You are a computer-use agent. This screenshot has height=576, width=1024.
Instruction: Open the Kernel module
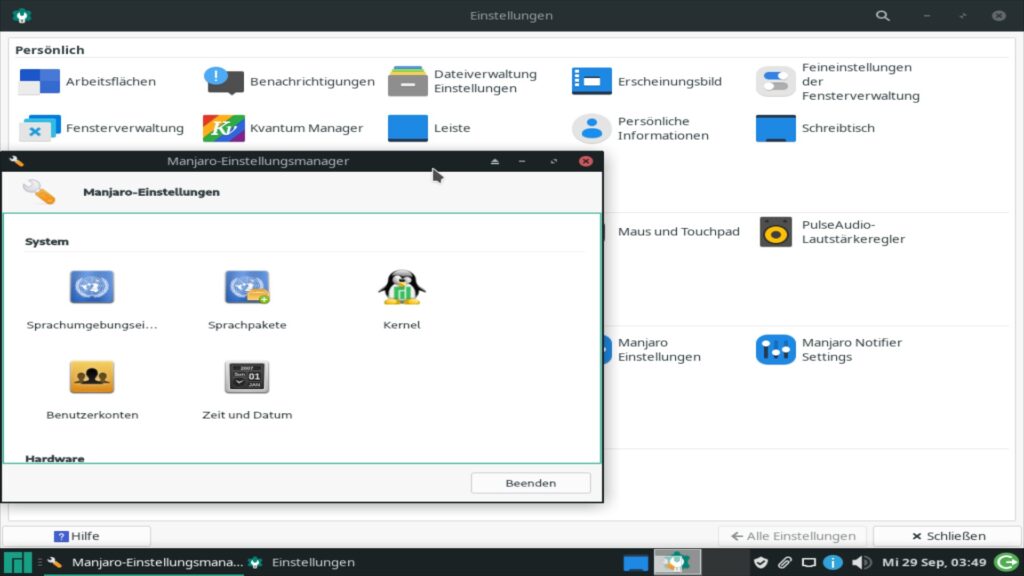coord(402,300)
